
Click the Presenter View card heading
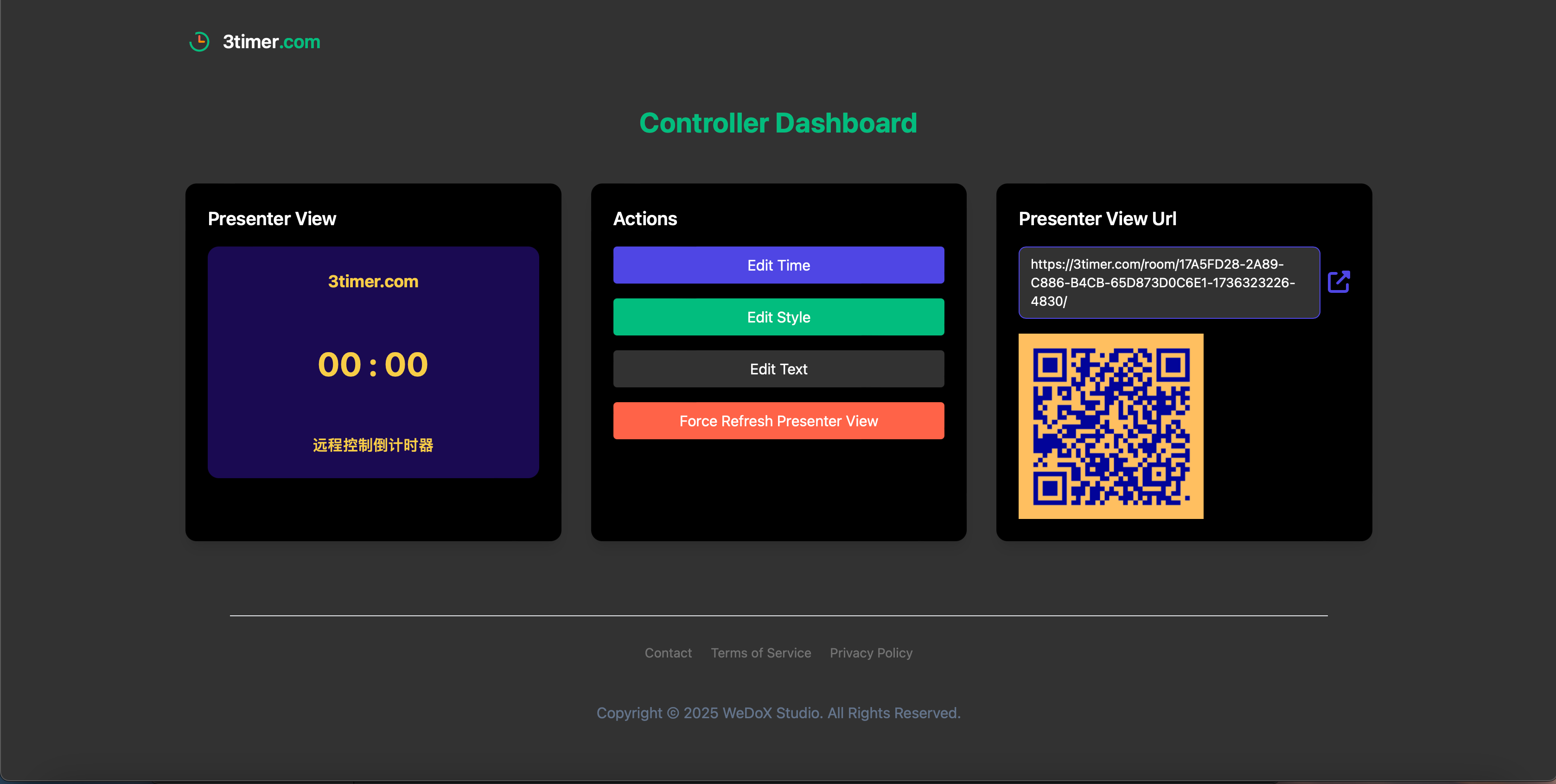pyautogui.click(x=273, y=219)
